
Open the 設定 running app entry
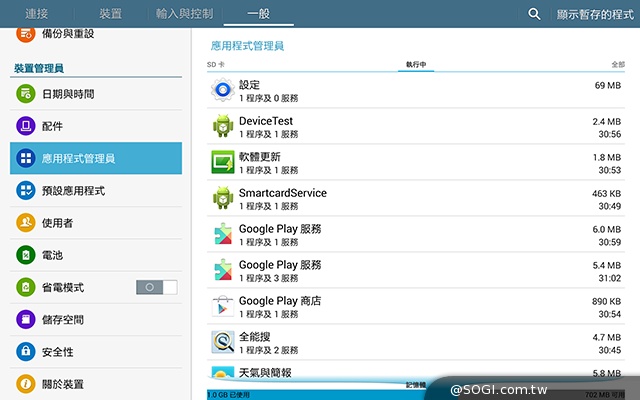click(416, 90)
